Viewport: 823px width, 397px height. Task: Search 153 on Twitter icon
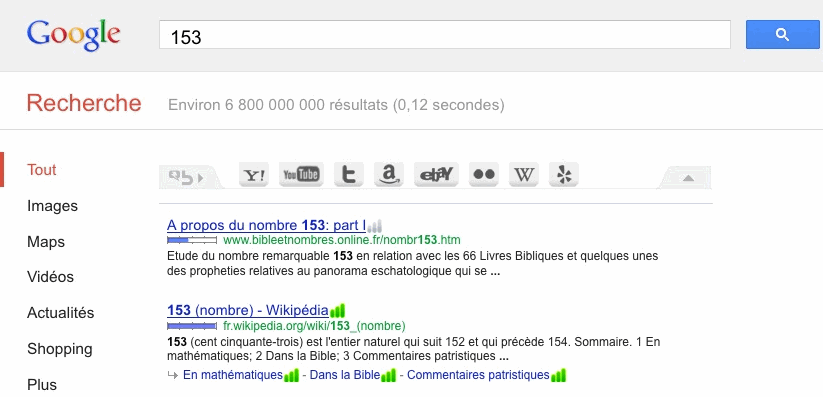click(349, 174)
